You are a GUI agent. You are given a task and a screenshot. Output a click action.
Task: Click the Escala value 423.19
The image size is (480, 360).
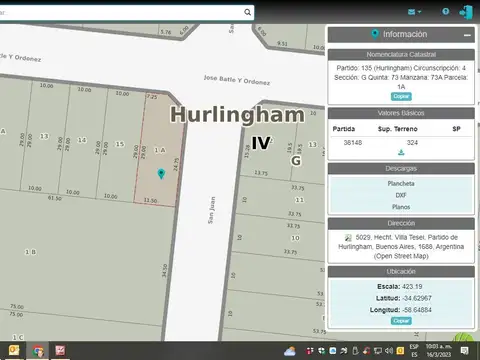[x=412, y=287]
